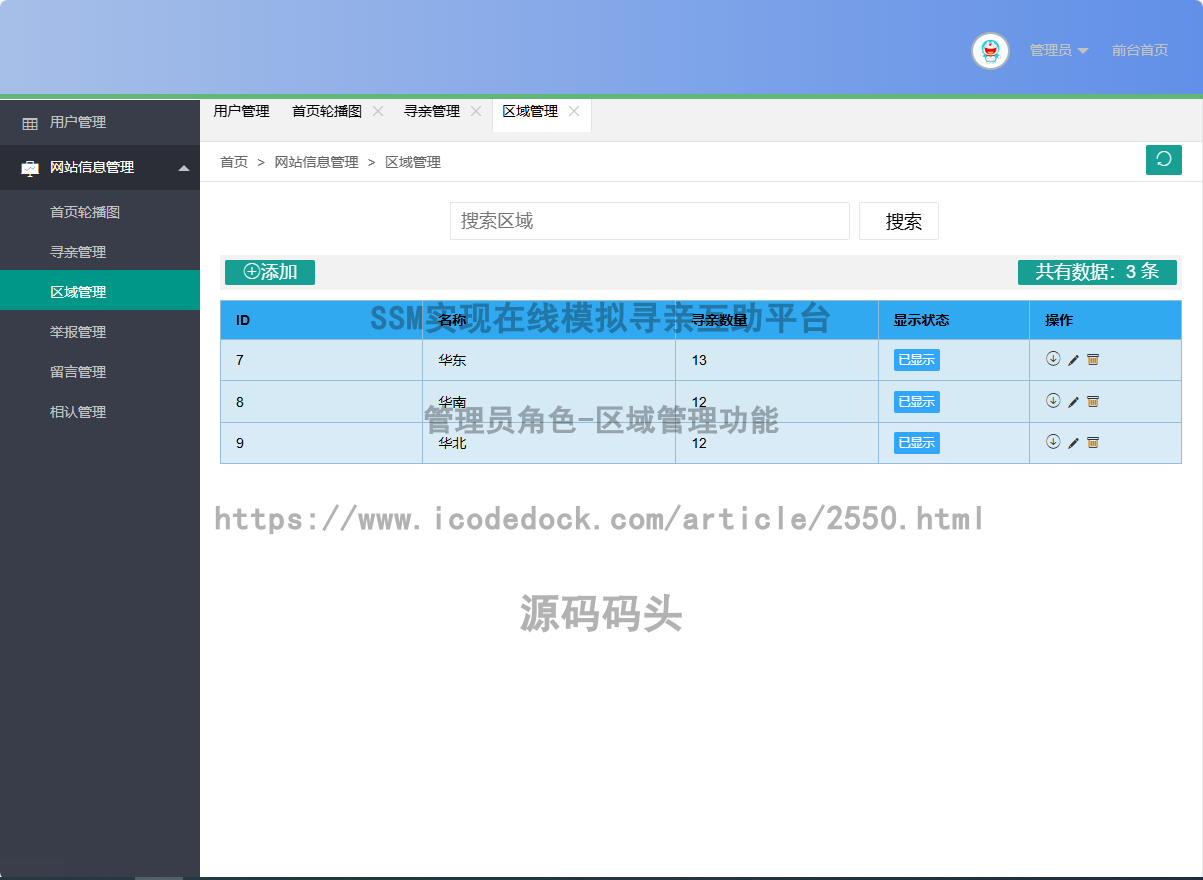Viewport: 1203px width, 880px height.
Task: Switch to the 首页轮播图 tab
Action: 327,111
